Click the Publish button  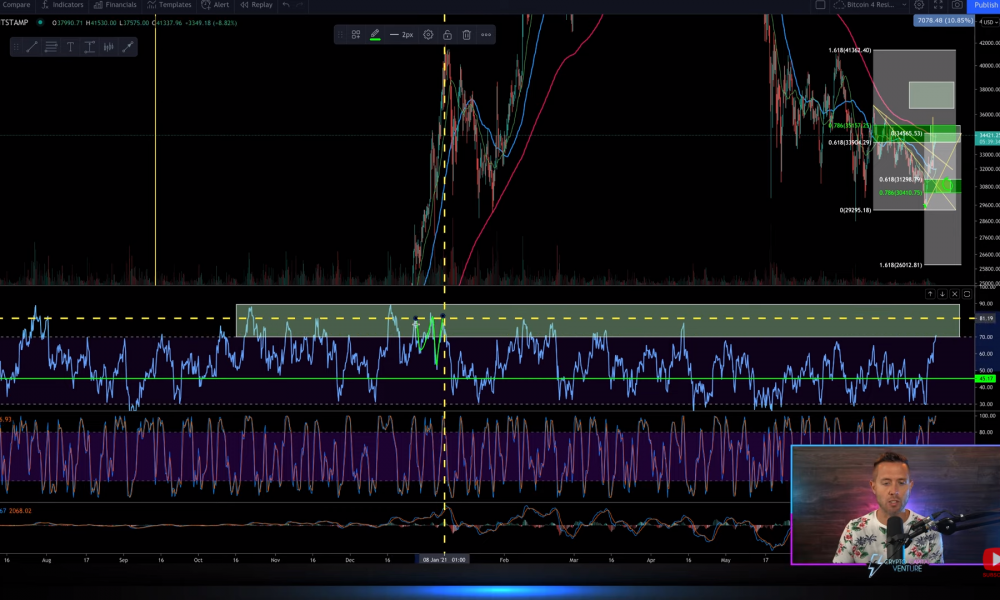pos(985,4)
